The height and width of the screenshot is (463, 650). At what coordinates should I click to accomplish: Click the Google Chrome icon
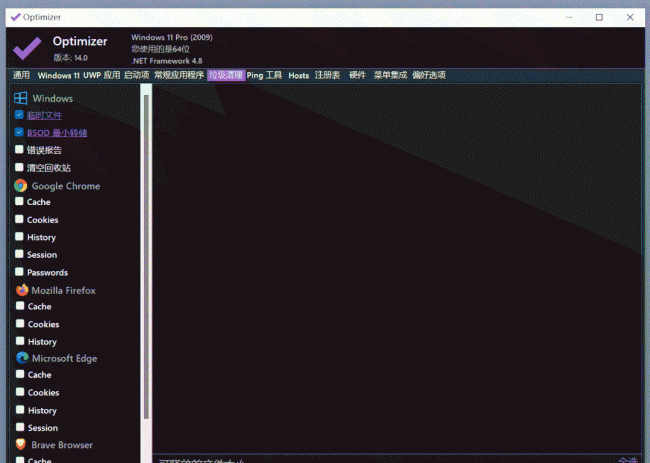coord(20,185)
